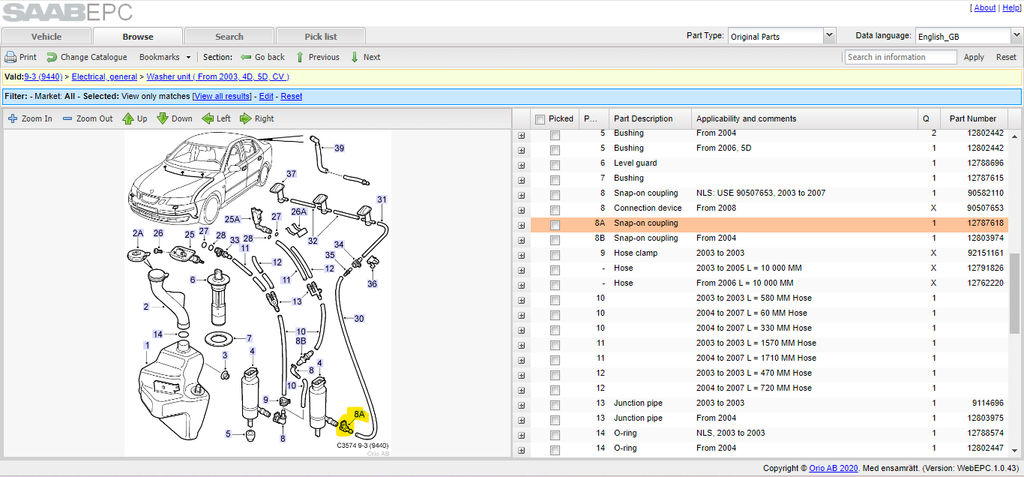Viewport: 1024px width, 477px height.
Task: Select highlighted callout 8A in diagram
Action: [x=359, y=414]
